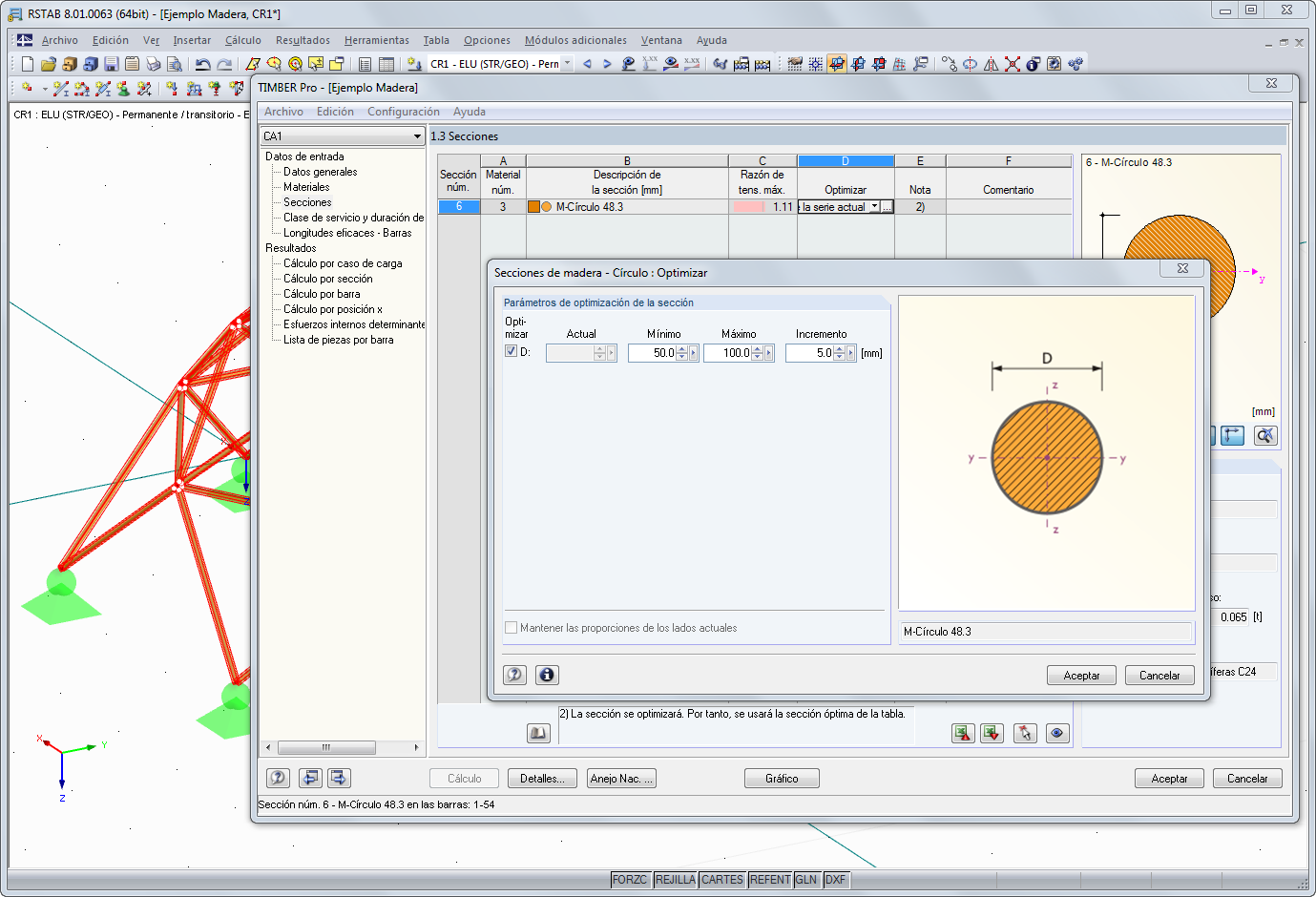The image size is (1316, 897).
Task: Open the 'la serie actual' optimize dropdown
Action: (x=874, y=206)
